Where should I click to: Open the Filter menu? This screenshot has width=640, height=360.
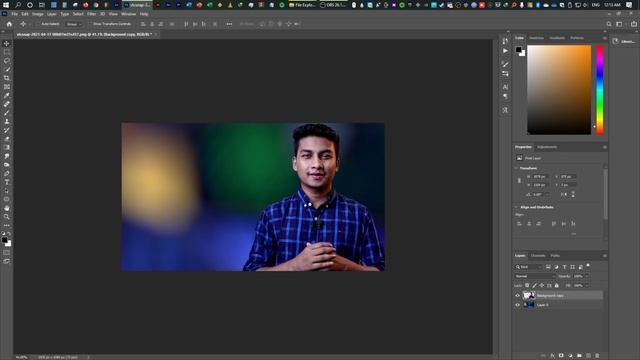pyautogui.click(x=91, y=14)
